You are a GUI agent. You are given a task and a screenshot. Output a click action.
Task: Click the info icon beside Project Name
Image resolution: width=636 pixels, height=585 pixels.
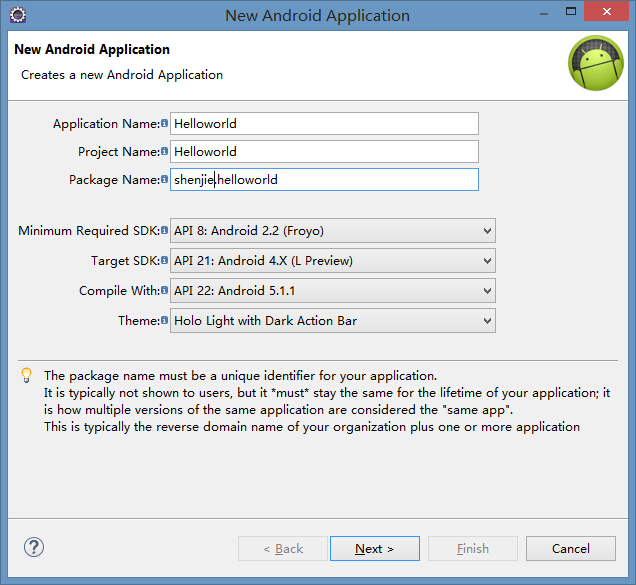(164, 151)
